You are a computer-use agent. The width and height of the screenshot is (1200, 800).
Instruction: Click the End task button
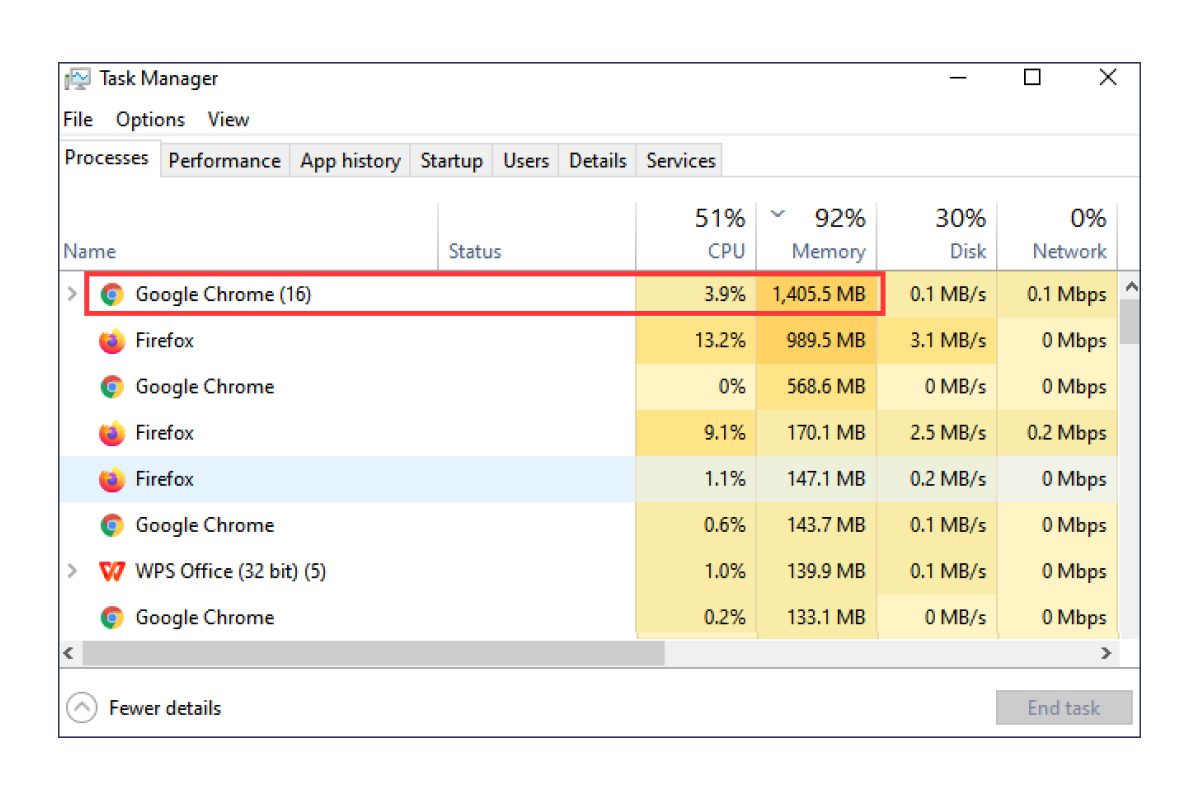(1063, 708)
